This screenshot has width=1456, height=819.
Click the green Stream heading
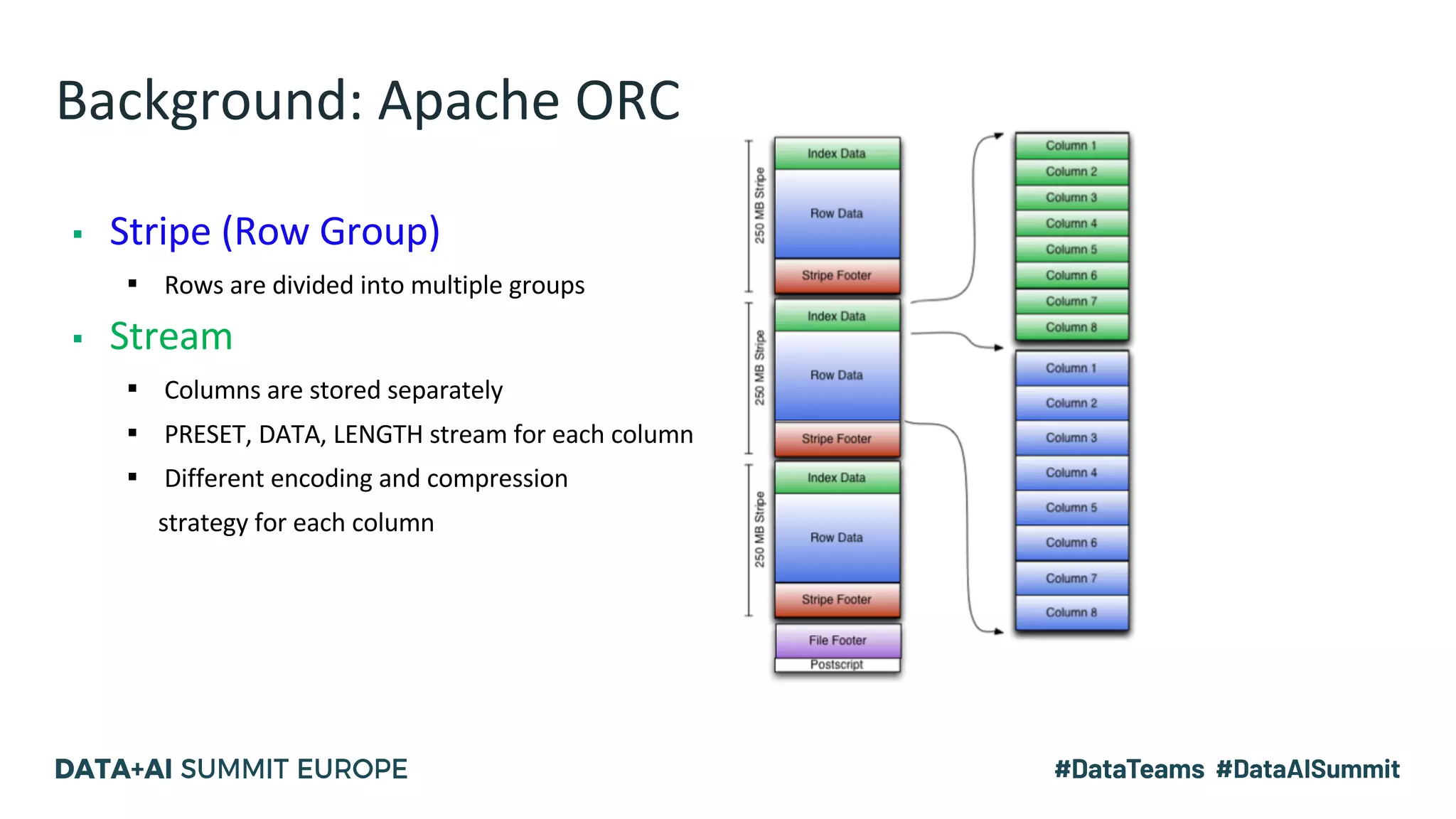click(171, 336)
